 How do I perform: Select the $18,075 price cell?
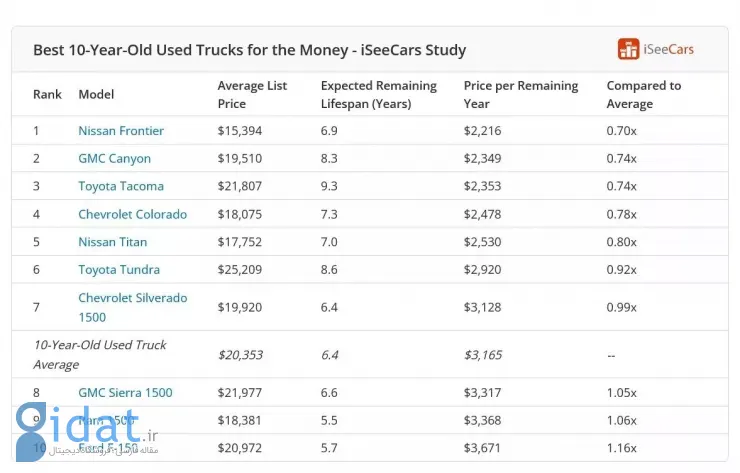(x=240, y=214)
